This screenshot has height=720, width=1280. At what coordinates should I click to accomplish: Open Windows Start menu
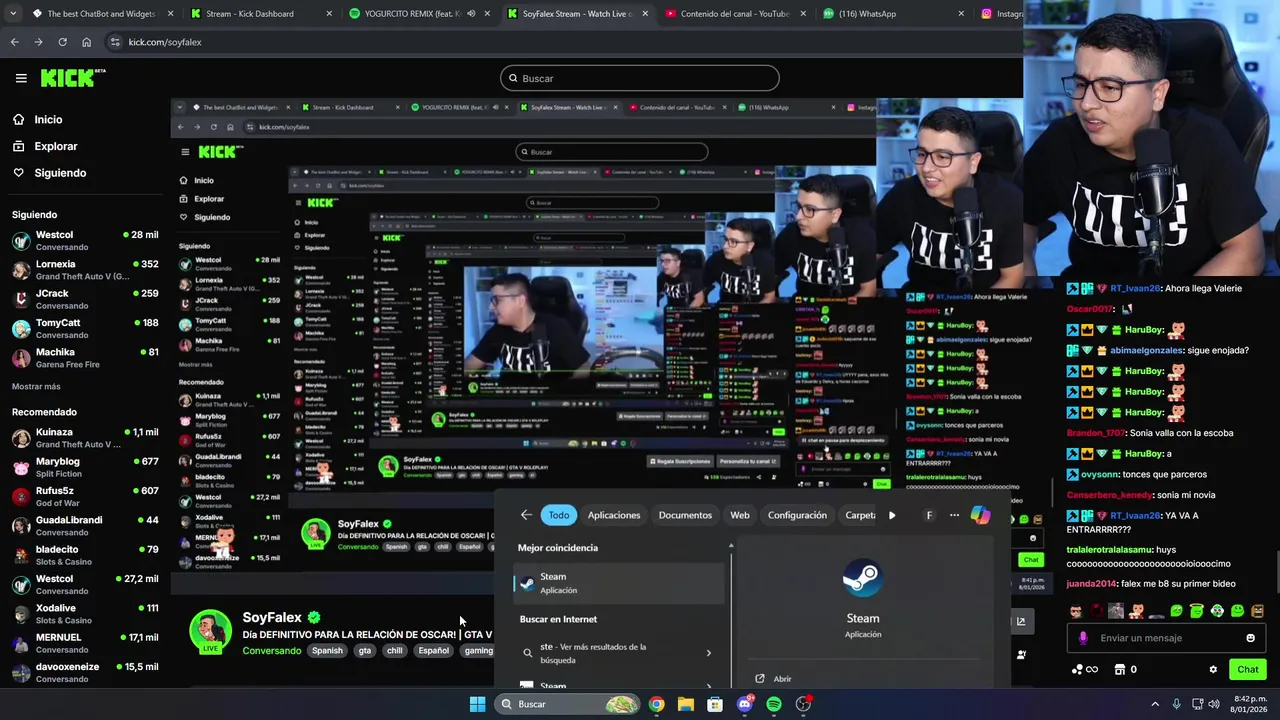tap(477, 704)
